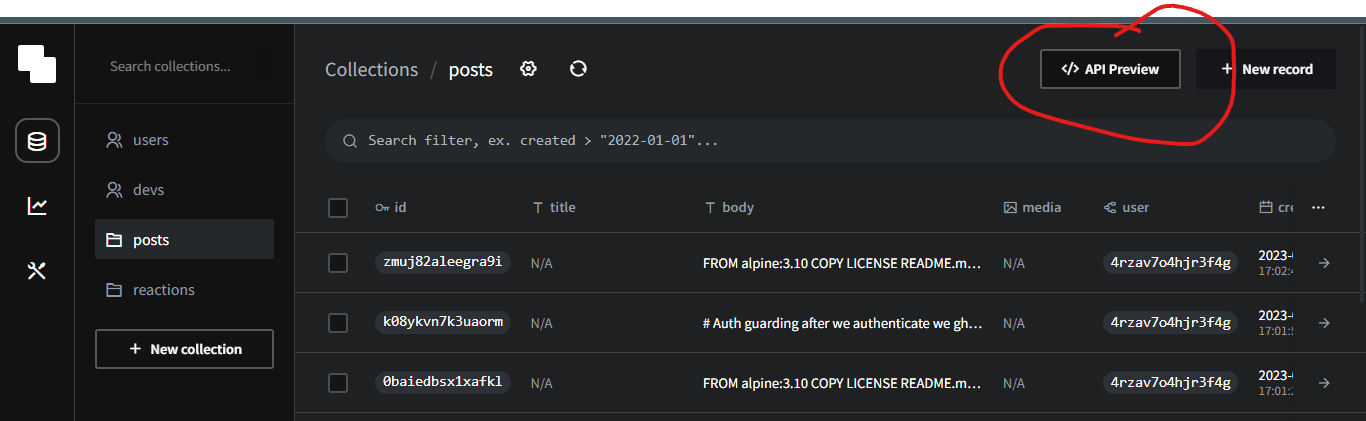This screenshot has width=1366, height=421.
Task: Go to Collections breadcrumb
Action: (371, 70)
